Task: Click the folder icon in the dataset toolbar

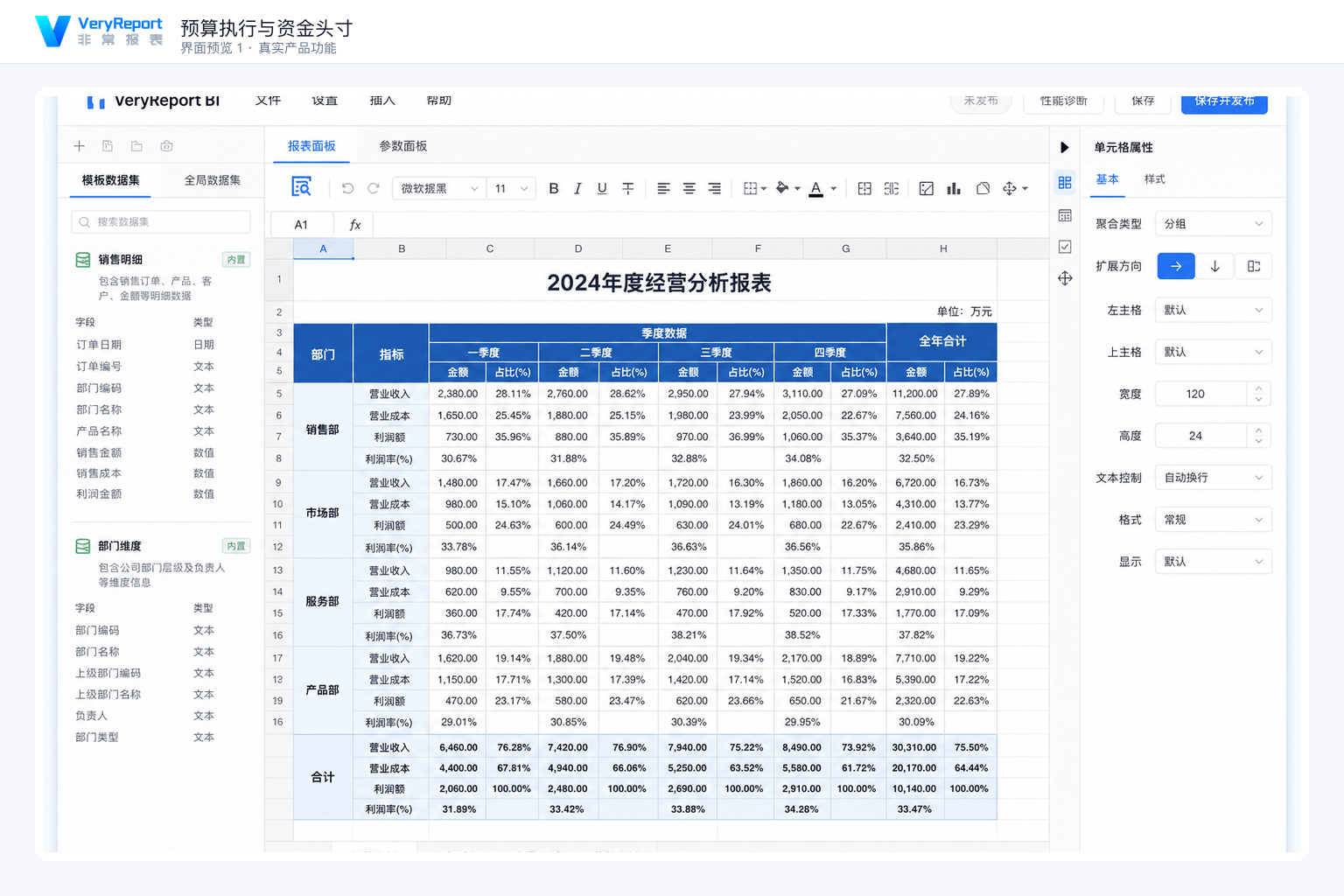Action: coord(136,146)
